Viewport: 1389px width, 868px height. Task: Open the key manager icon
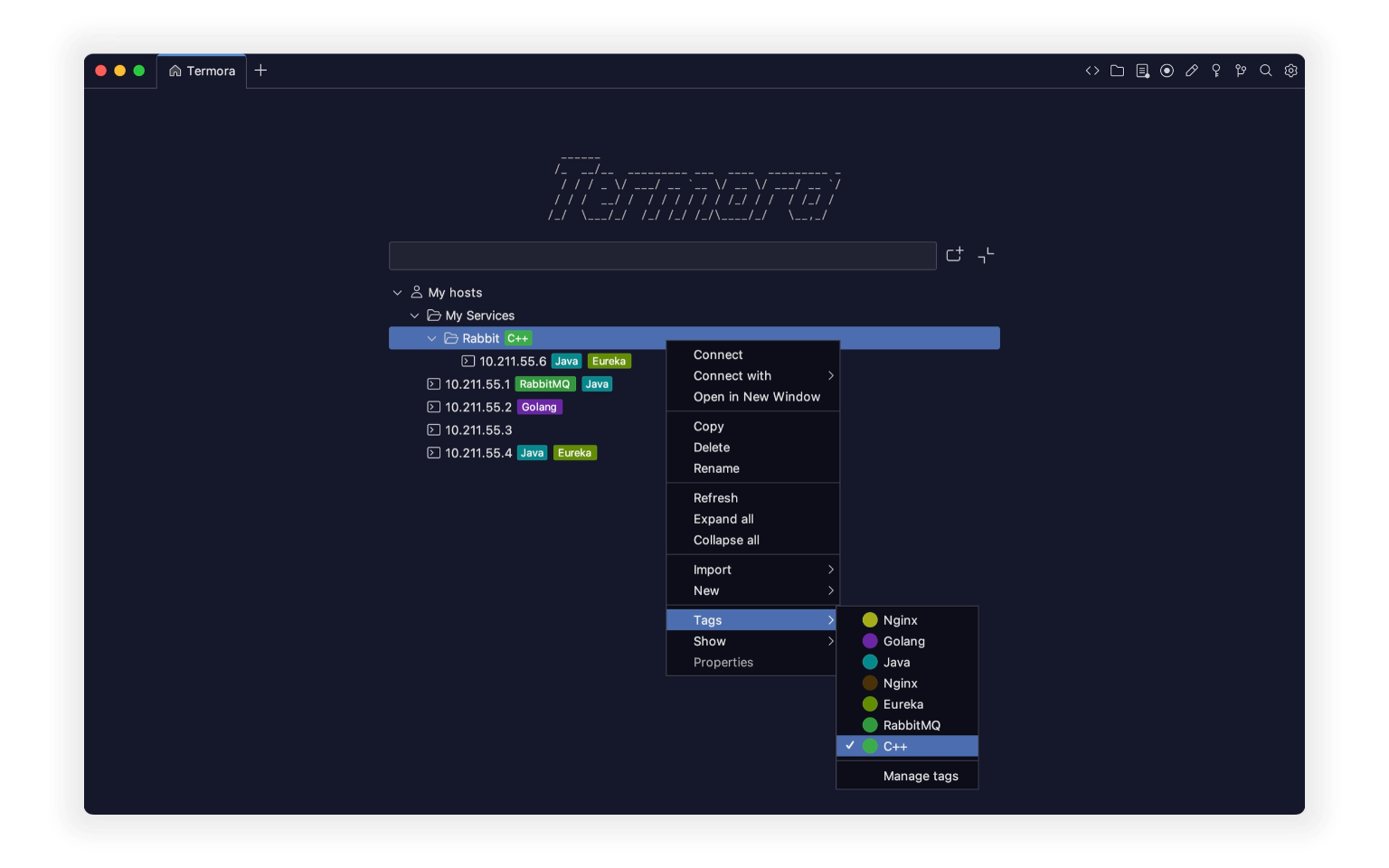(x=1216, y=71)
